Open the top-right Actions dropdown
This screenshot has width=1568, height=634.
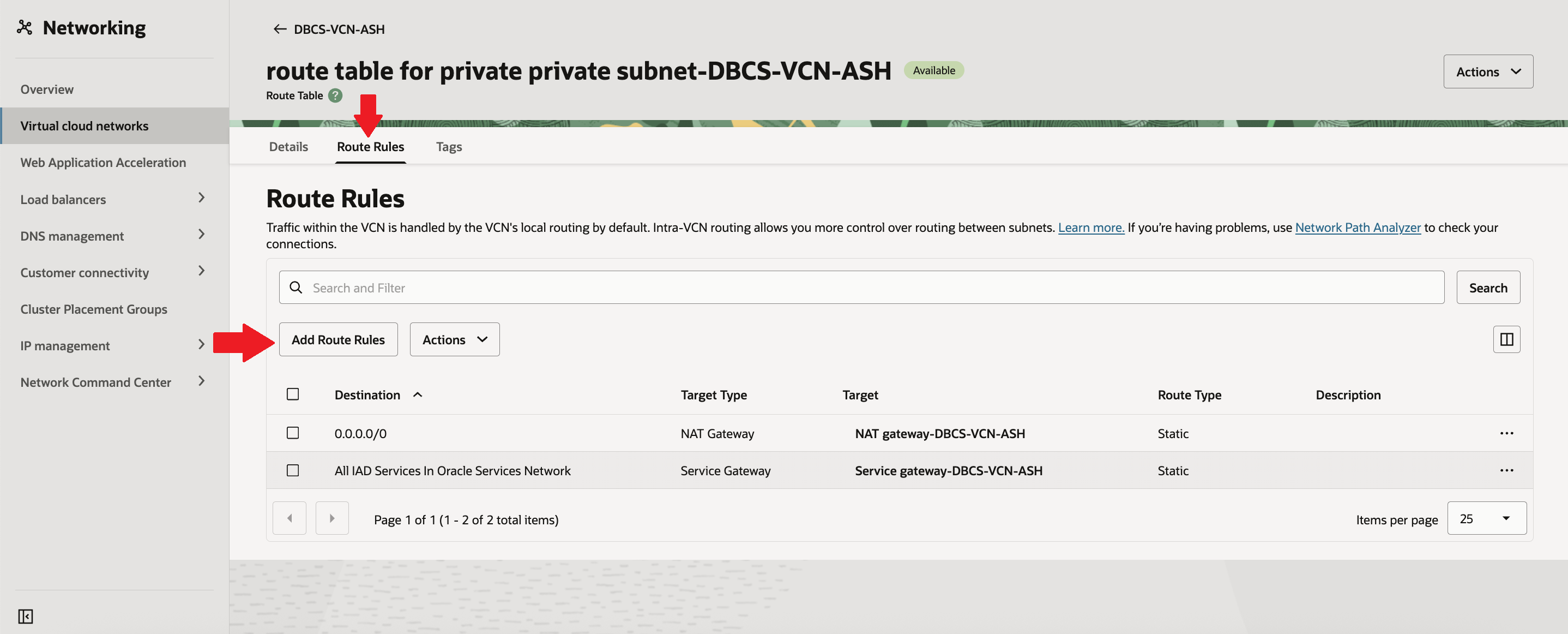1488,72
